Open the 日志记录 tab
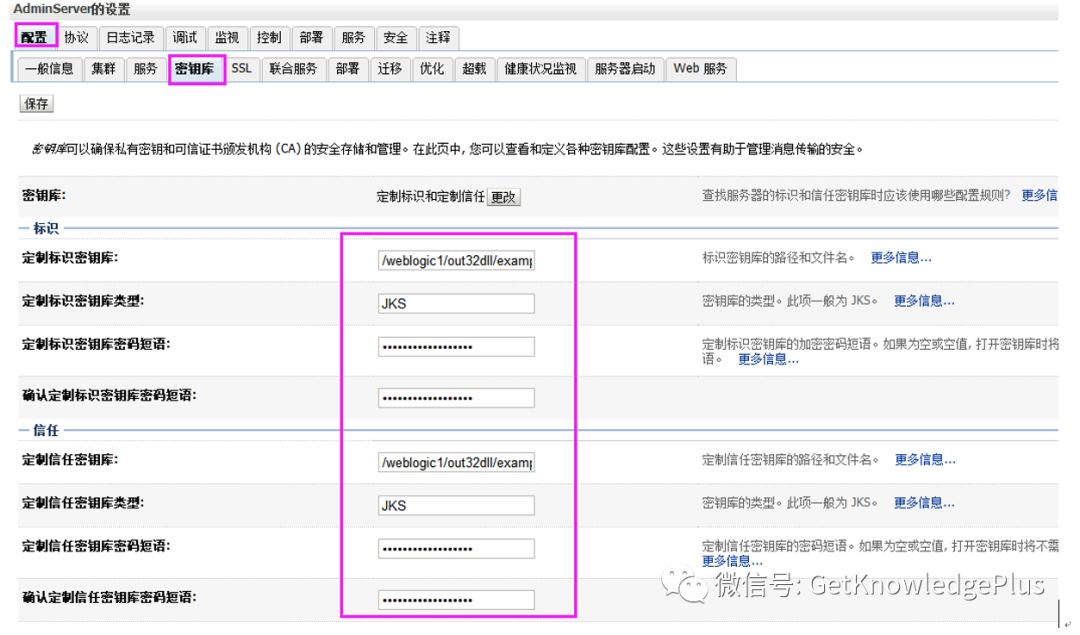This screenshot has width=1080, height=635. coord(130,37)
